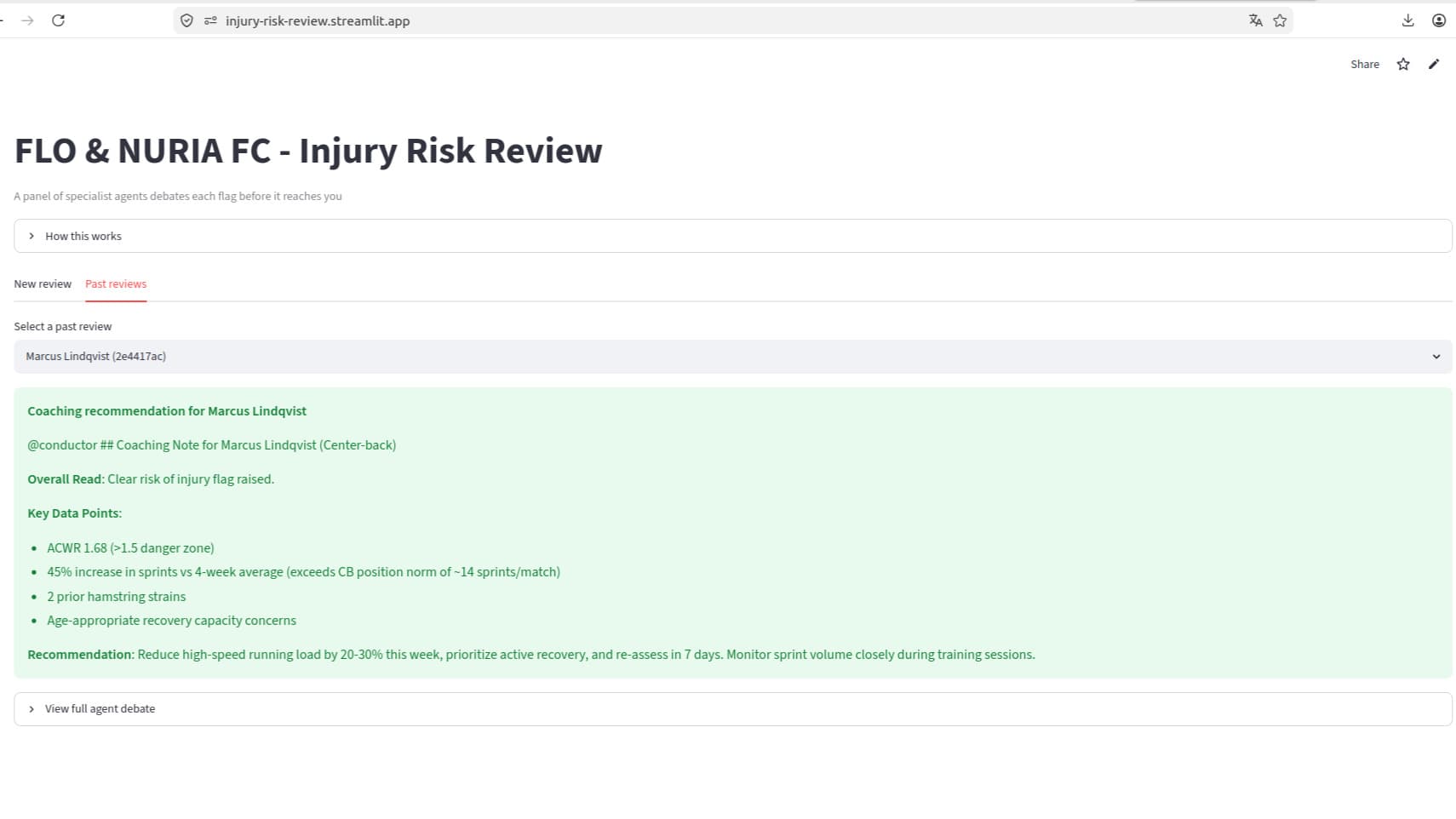Click the @conductor Coaching Note line

click(x=212, y=445)
